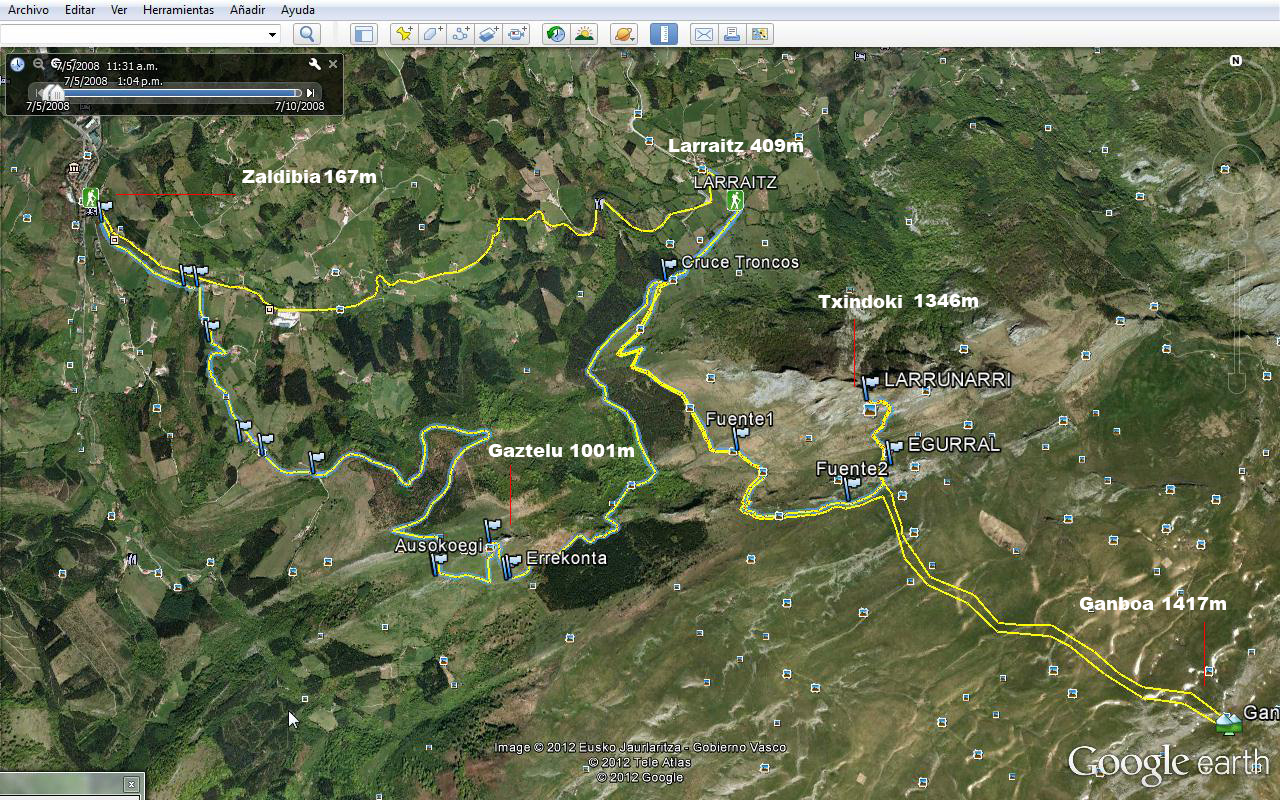Toggle historical imagery clock button
This screenshot has width=1280, height=800.
tap(556, 34)
